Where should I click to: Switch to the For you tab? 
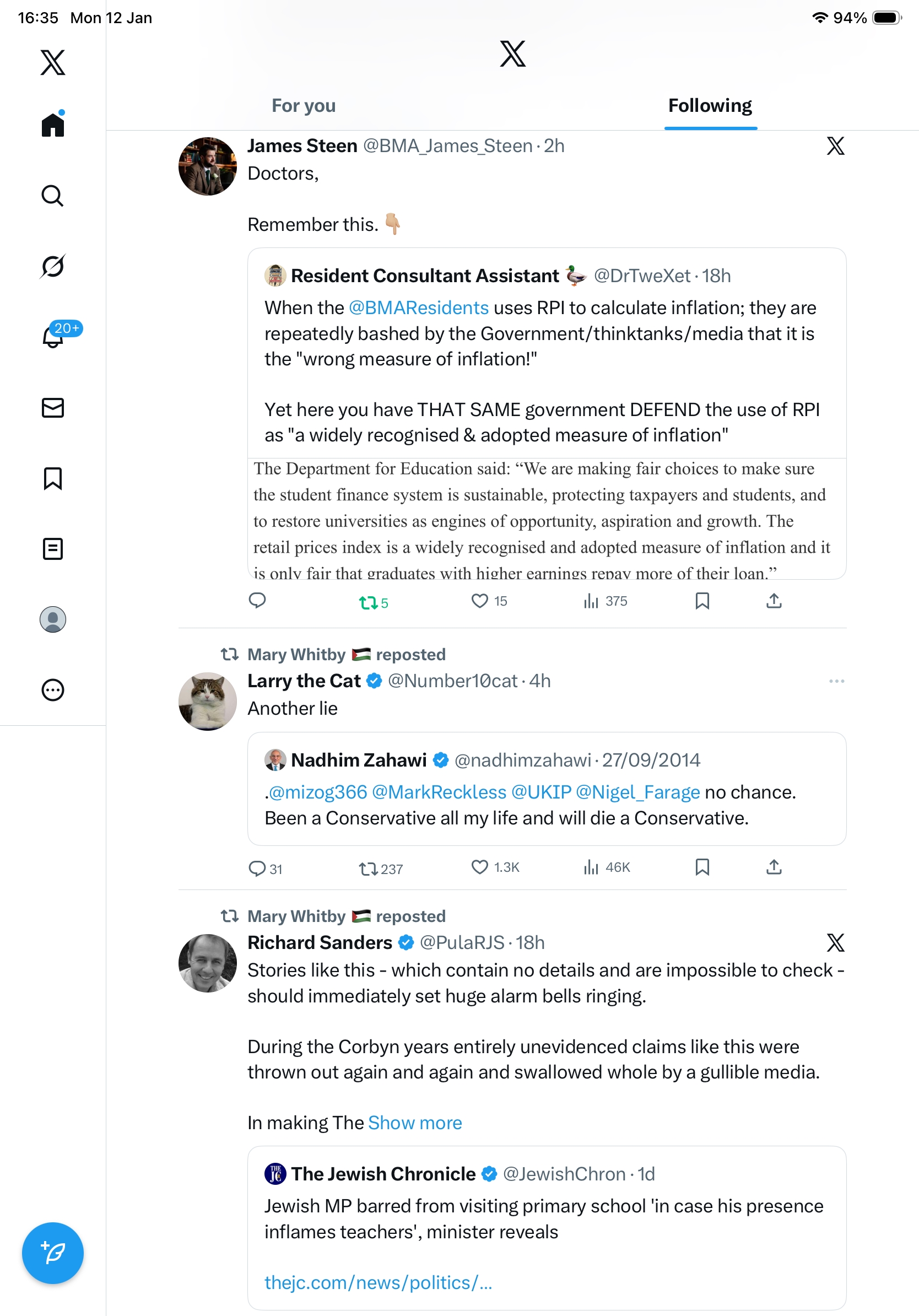tap(303, 105)
